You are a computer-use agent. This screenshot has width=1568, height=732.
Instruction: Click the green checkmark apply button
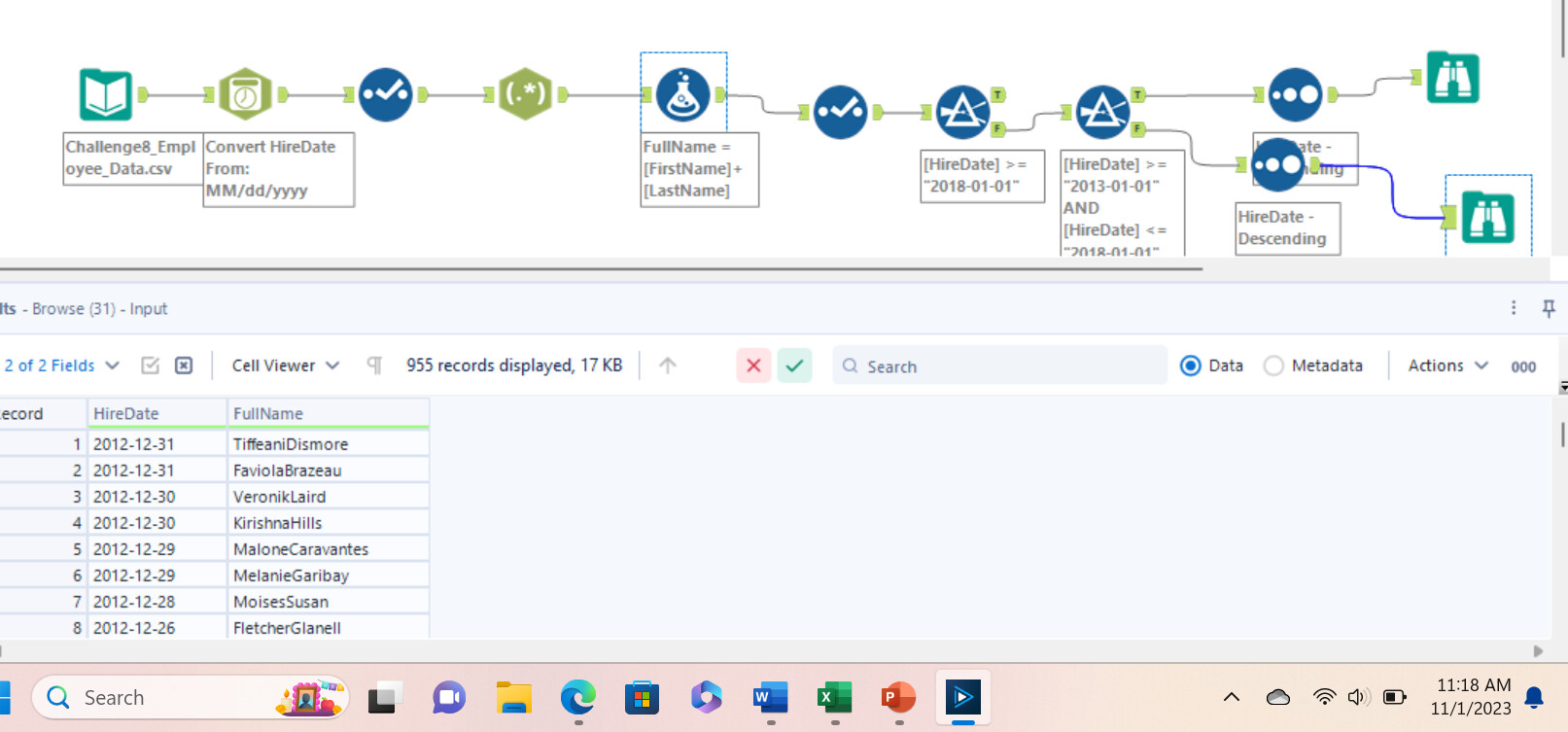pos(794,366)
